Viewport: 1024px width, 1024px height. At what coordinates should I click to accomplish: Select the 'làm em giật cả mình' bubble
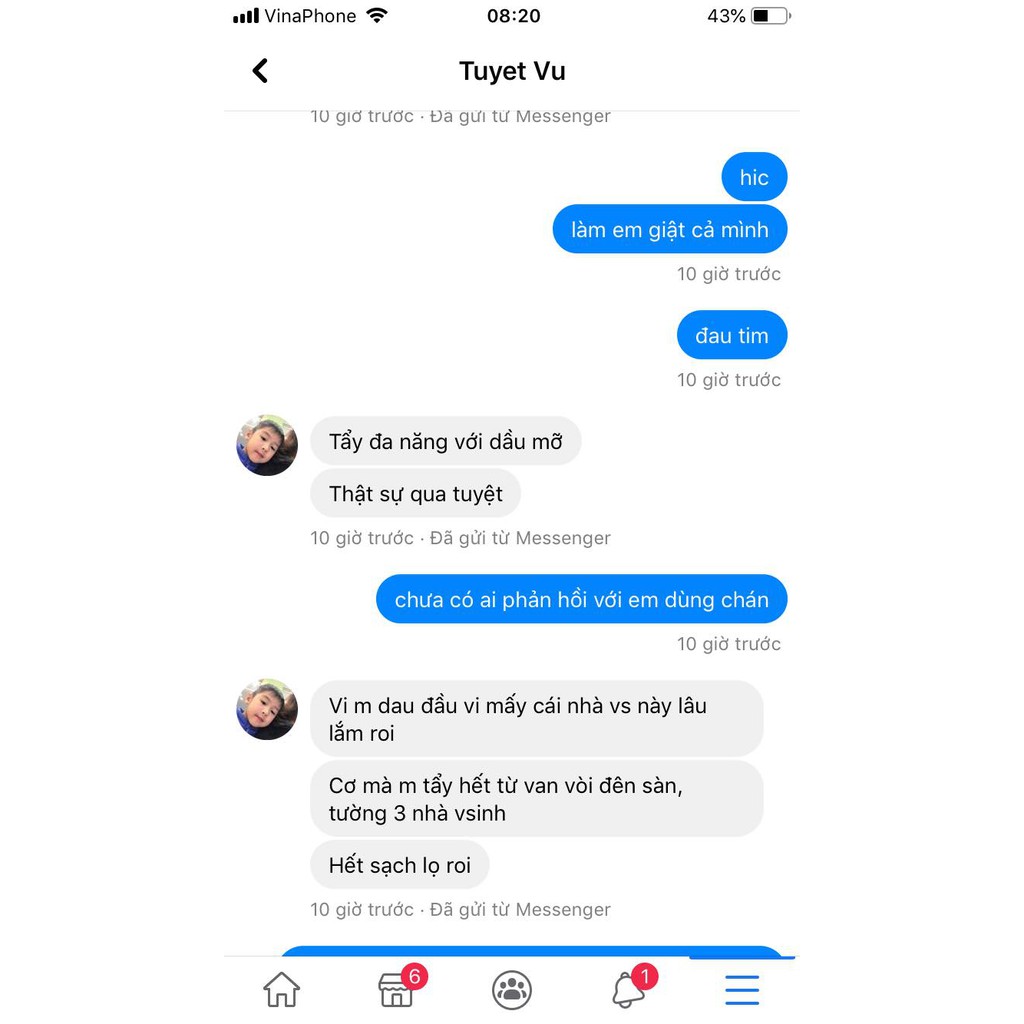pyautogui.click(x=669, y=229)
